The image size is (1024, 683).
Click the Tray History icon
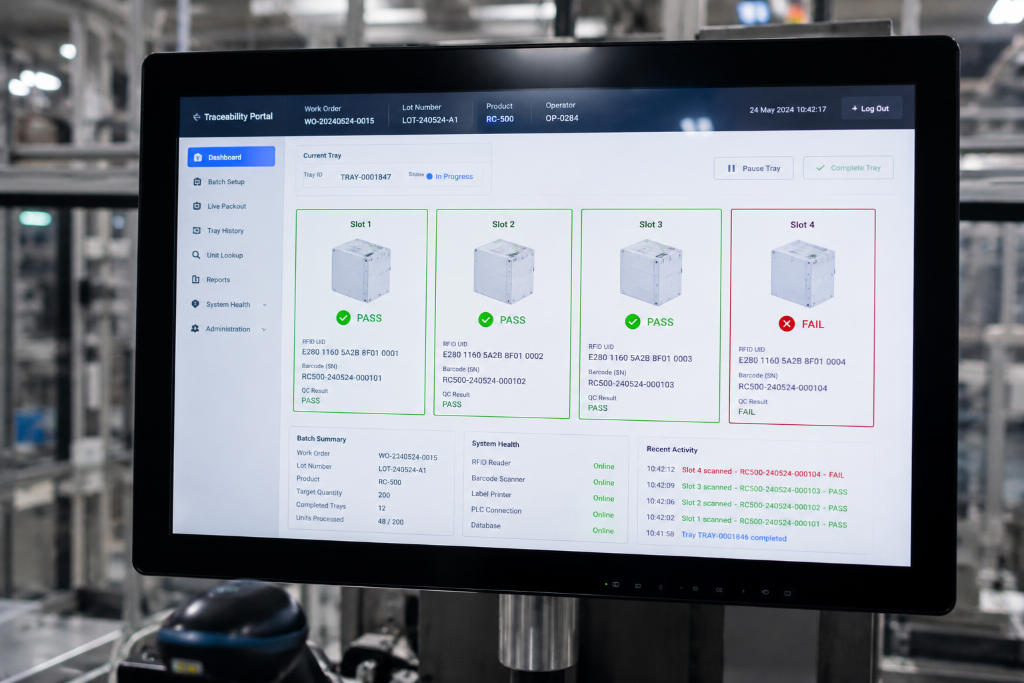pyautogui.click(x=197, y=230)
